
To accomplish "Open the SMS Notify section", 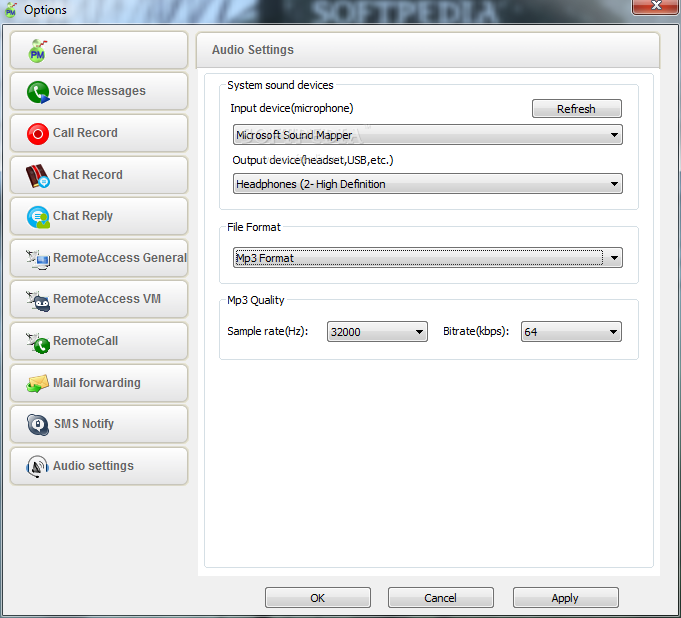I will tap(99, 424).
